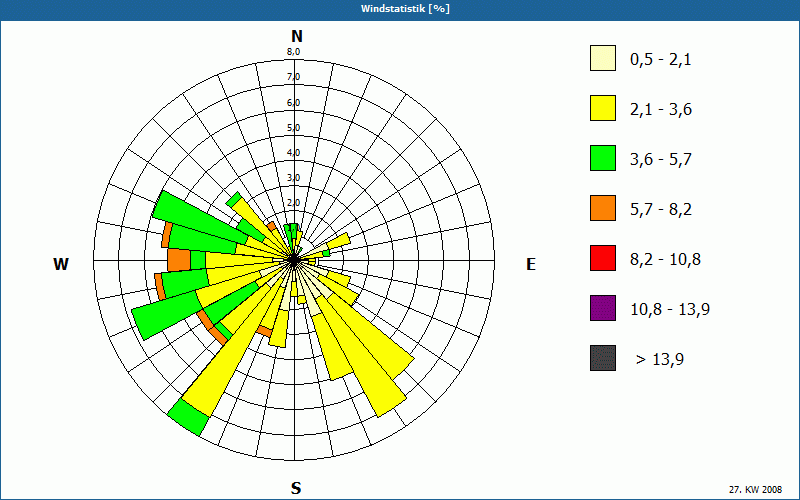Click the legend label 2,1 - 3,6
Screen dimensions: 800x500
[x=661, y=110]
